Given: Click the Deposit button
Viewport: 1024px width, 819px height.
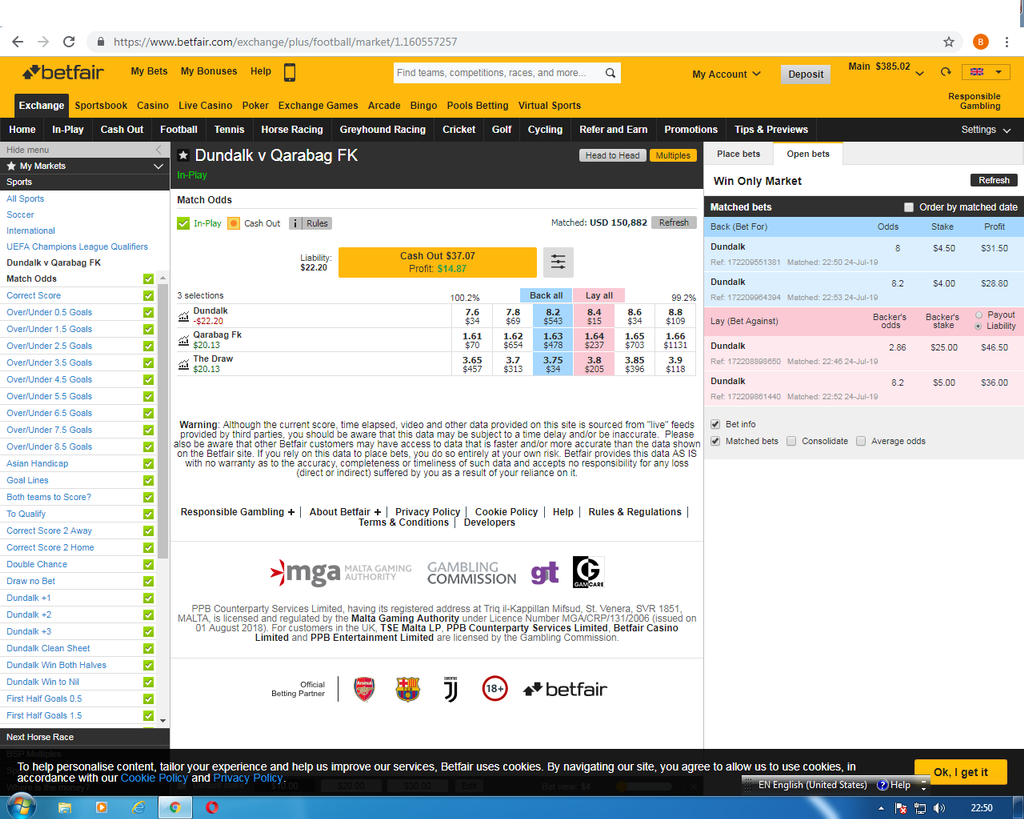Looking at the screenshot, I should point(805,74).
